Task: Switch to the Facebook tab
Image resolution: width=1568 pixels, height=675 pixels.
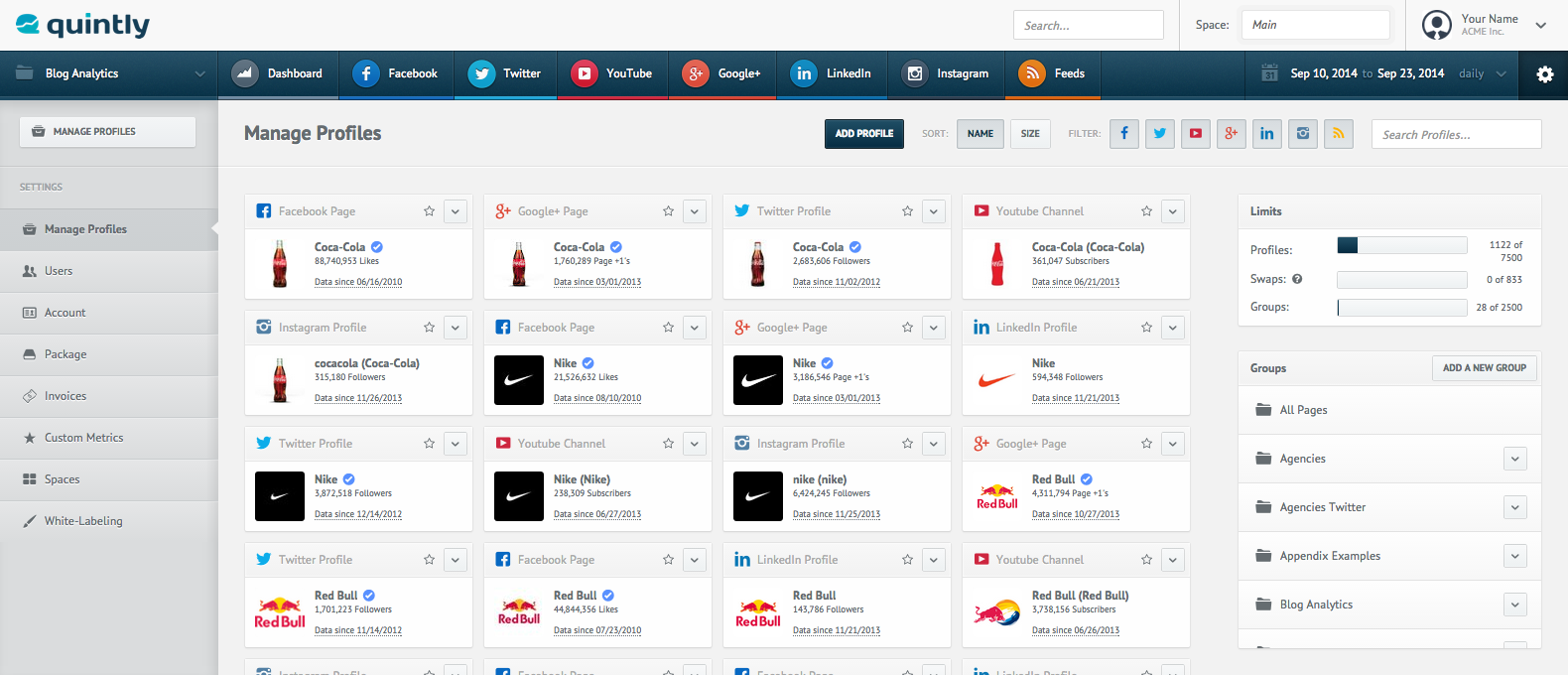Action: (397, 73)
